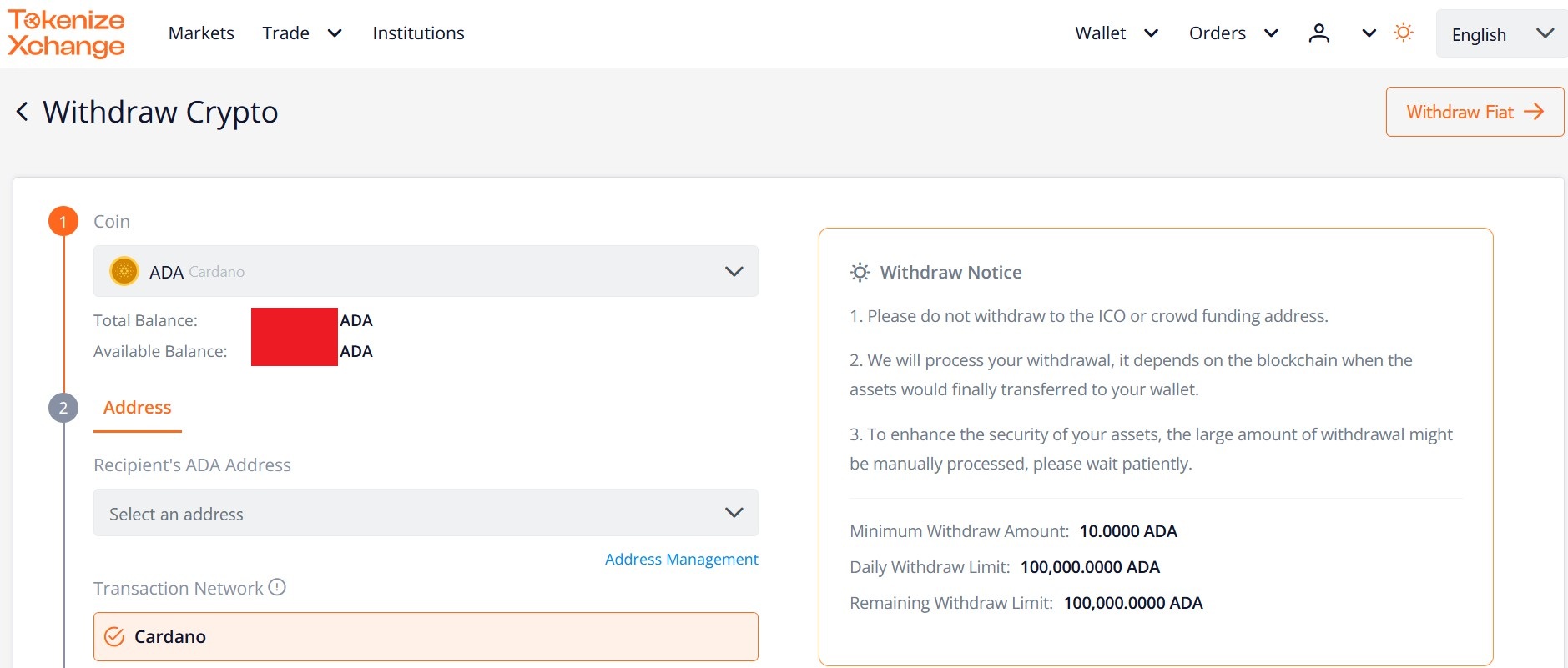Toggle the sun light/dark theme icon
Viewport: 1568px width, 668px height.
click(1404, 33)
